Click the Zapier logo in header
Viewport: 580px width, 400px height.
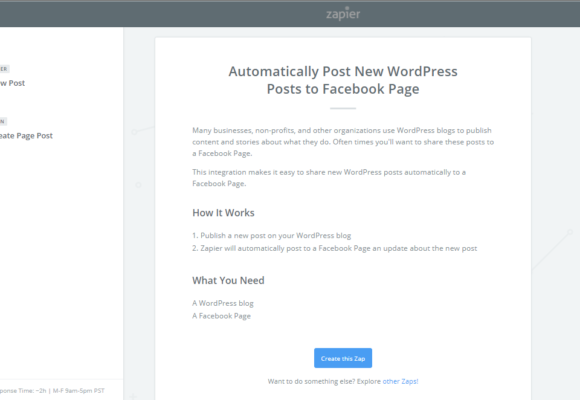(343, 13)
